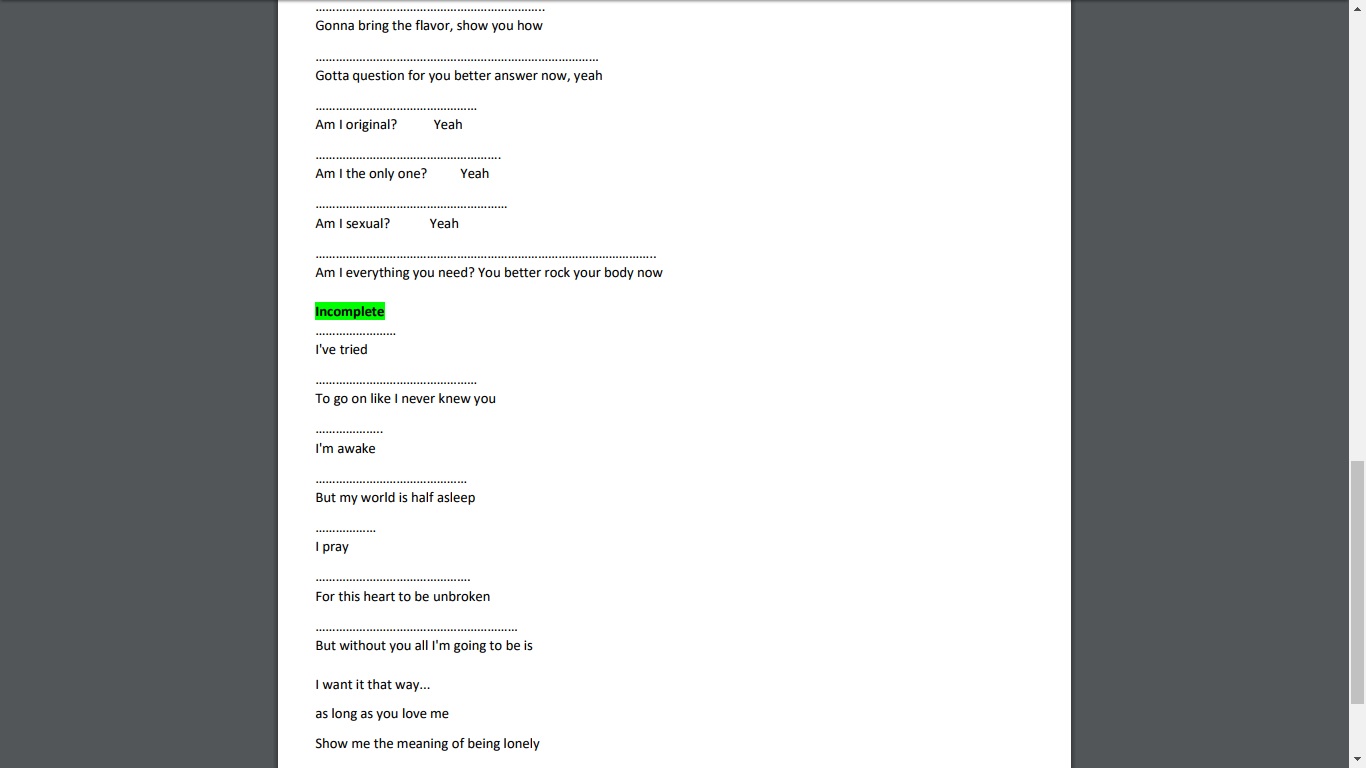Click the vertical scrollbar thumb

[x=1357, y=583]
